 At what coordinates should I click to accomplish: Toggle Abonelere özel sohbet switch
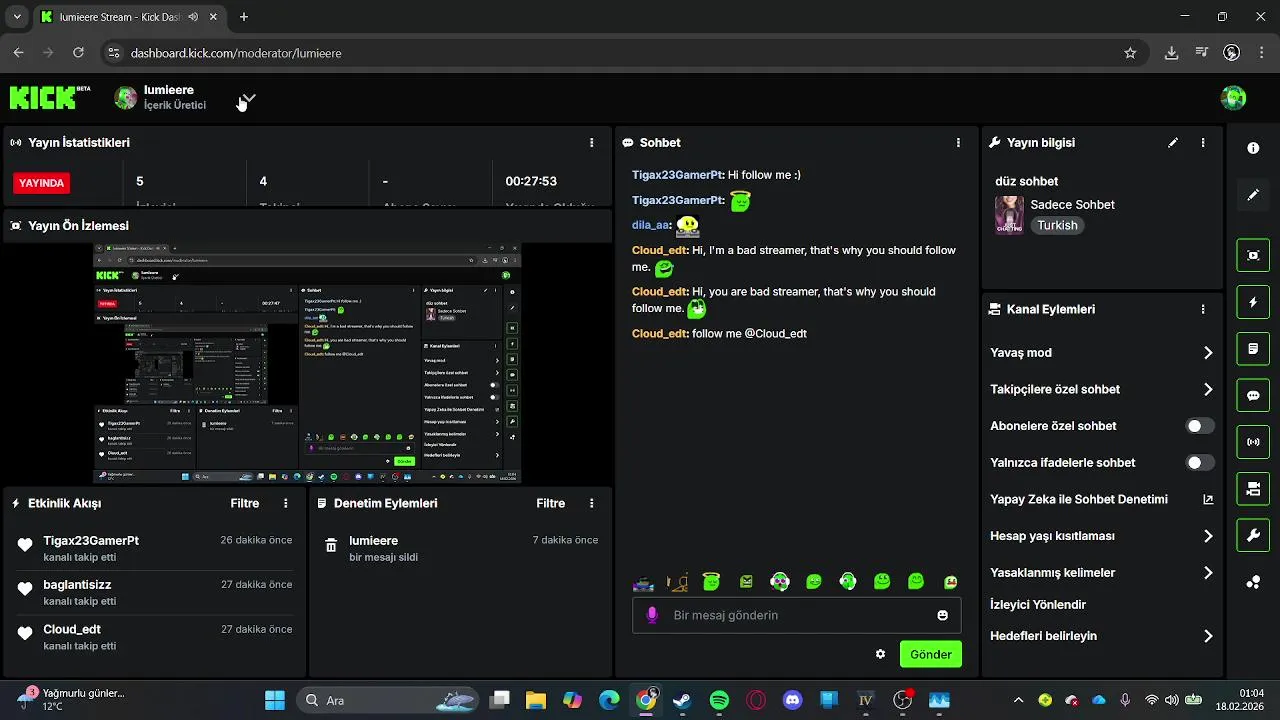(x=1200, y=426)
